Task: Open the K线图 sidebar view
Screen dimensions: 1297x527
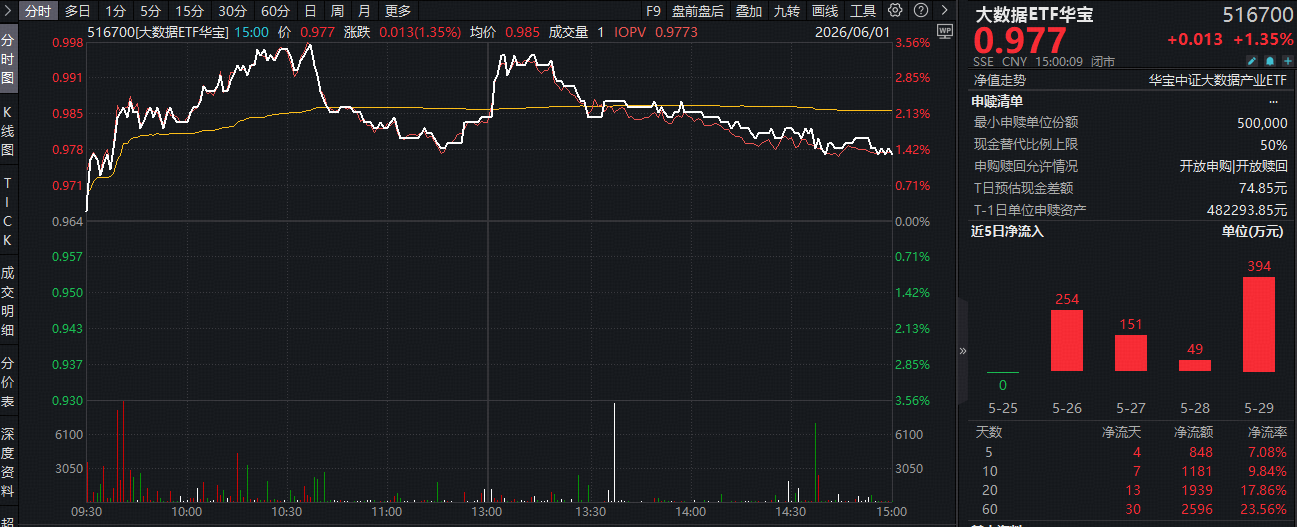Action: click(x=8, y=130)
